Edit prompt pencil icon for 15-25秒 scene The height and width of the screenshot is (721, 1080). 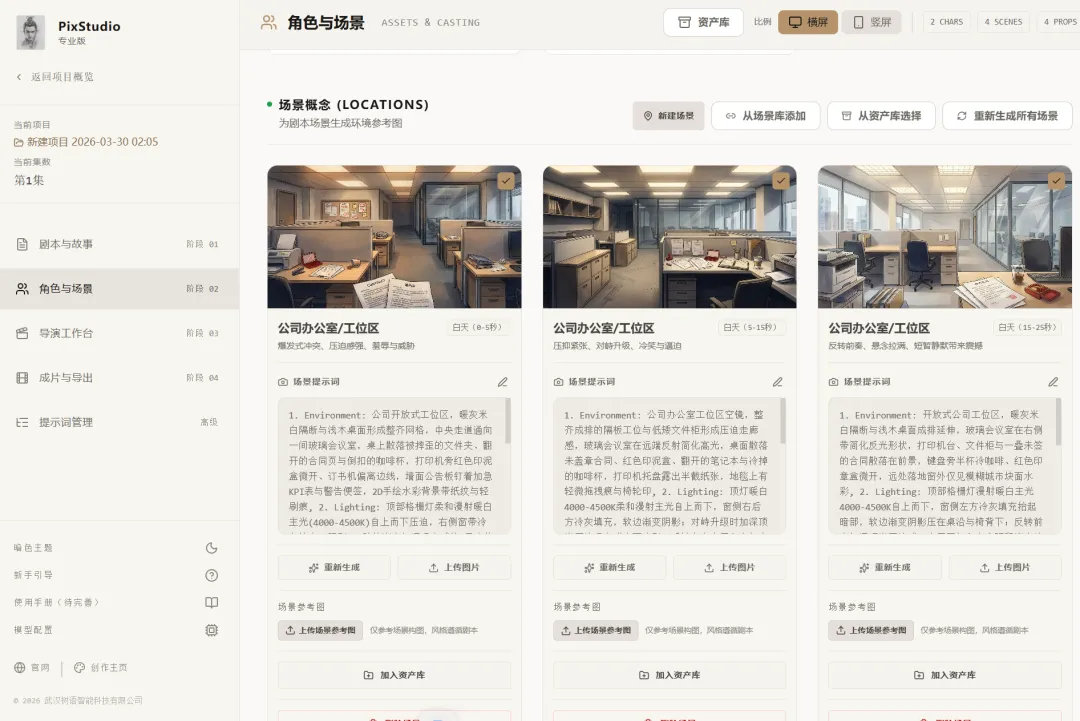point(1053,382)
